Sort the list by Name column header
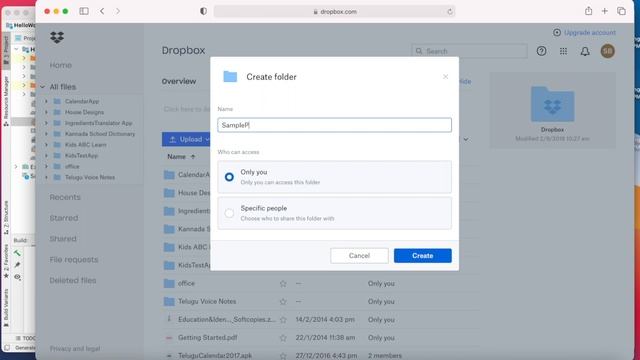Screen dimensions: 640x360 click(181, 157)
